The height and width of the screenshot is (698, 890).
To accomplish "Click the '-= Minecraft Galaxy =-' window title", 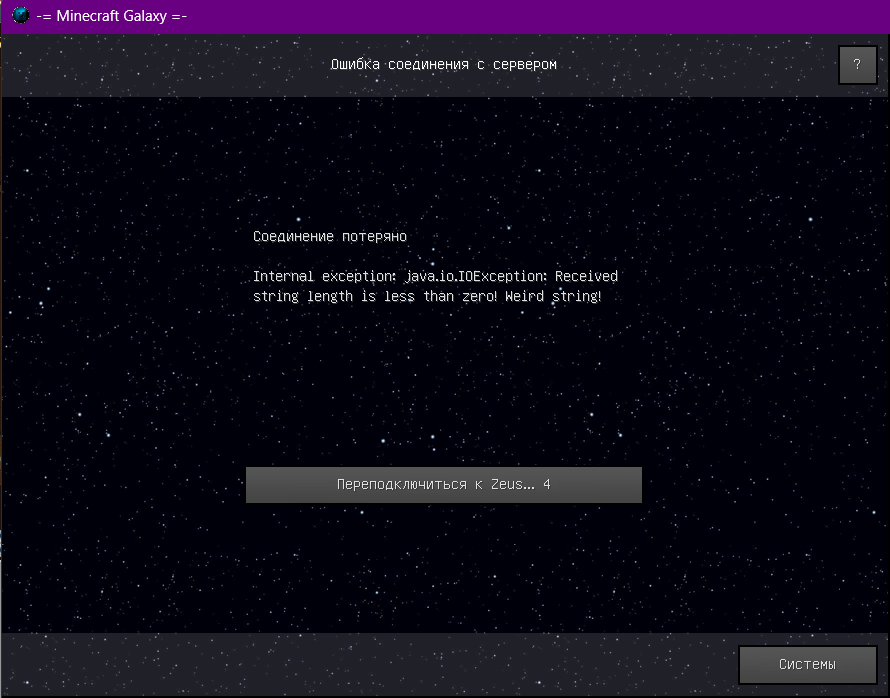I will point(112,16).
